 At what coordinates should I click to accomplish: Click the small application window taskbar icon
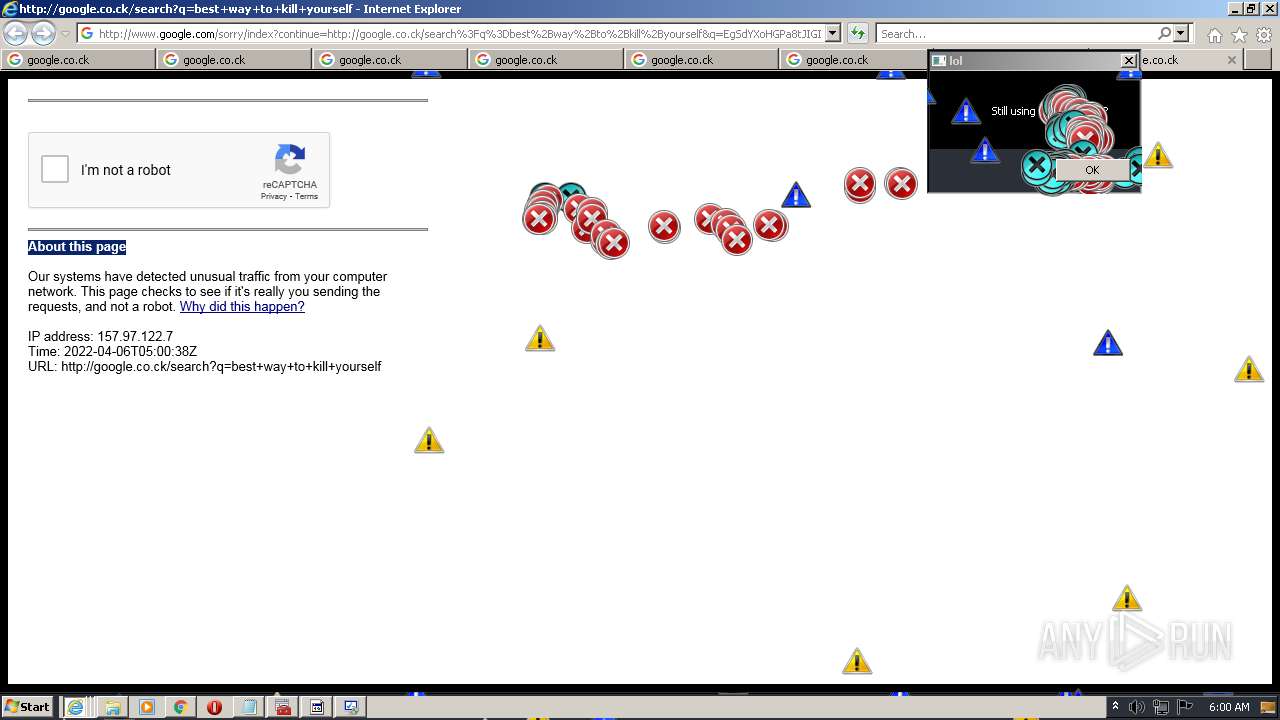pyautogui.click(x=317, y=707)
